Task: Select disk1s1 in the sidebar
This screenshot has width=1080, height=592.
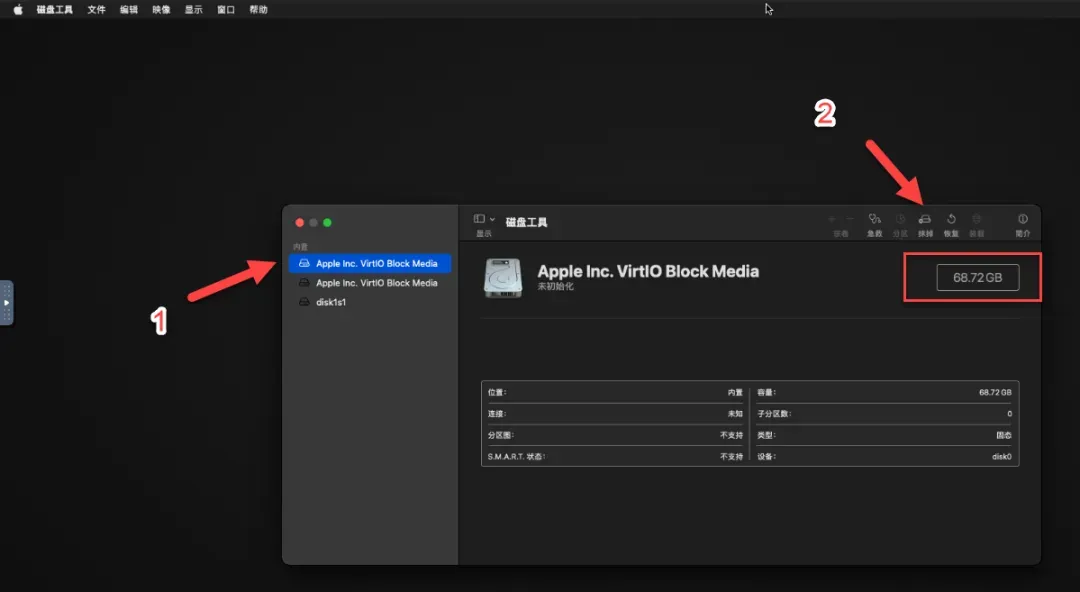Action: [370, 302]
